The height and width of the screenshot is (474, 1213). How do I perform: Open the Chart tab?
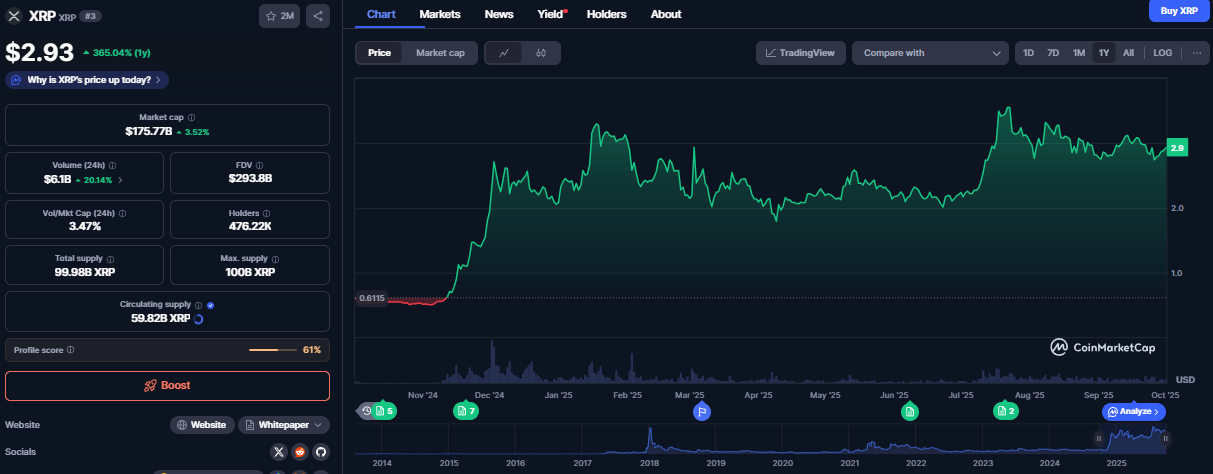[x=381, y=14]
